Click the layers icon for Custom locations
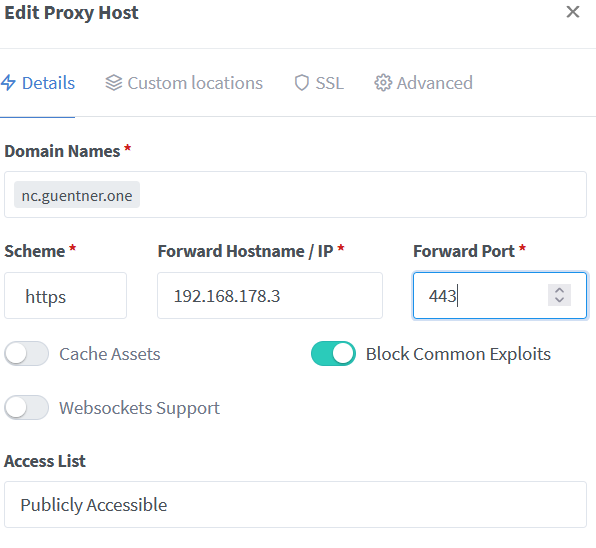Image resolution: width=596 pixels, height=548 pixels. [x=114, y=83]
